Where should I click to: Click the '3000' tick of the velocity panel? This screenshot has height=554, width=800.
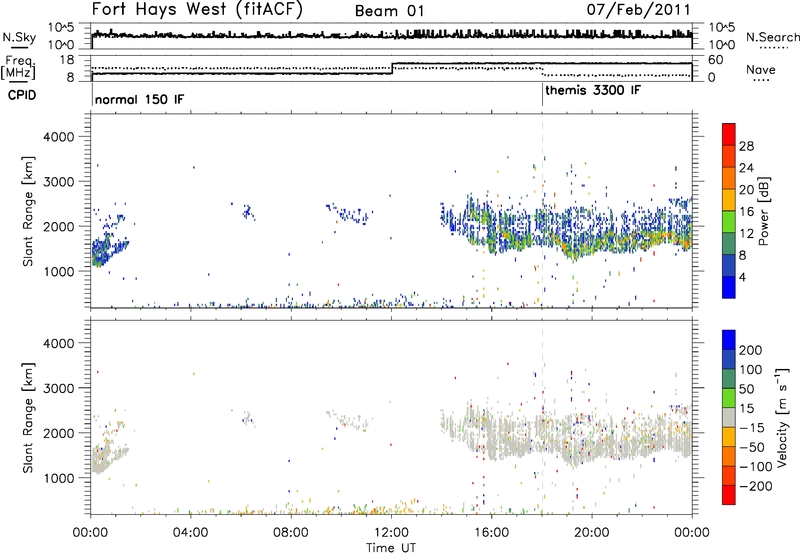pos(58,388)
